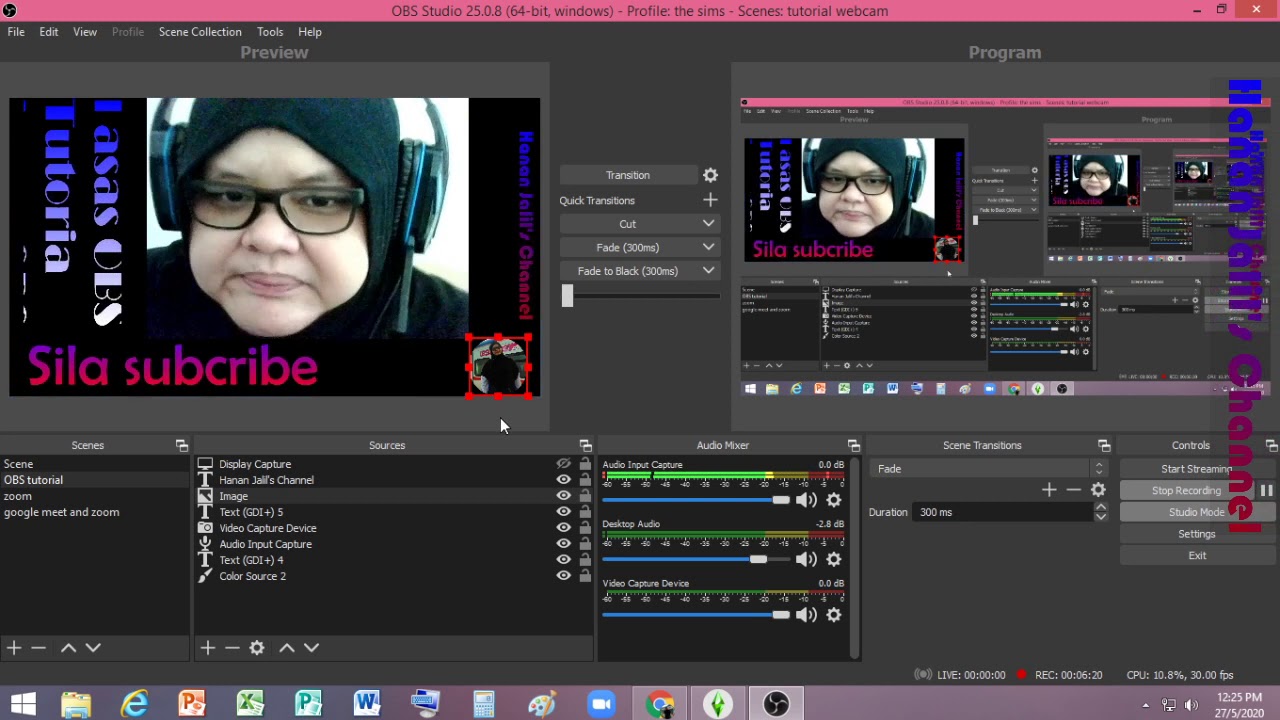Move source down in the Sources list
The width and height of the screenshot is (1280, 720).
311,648
